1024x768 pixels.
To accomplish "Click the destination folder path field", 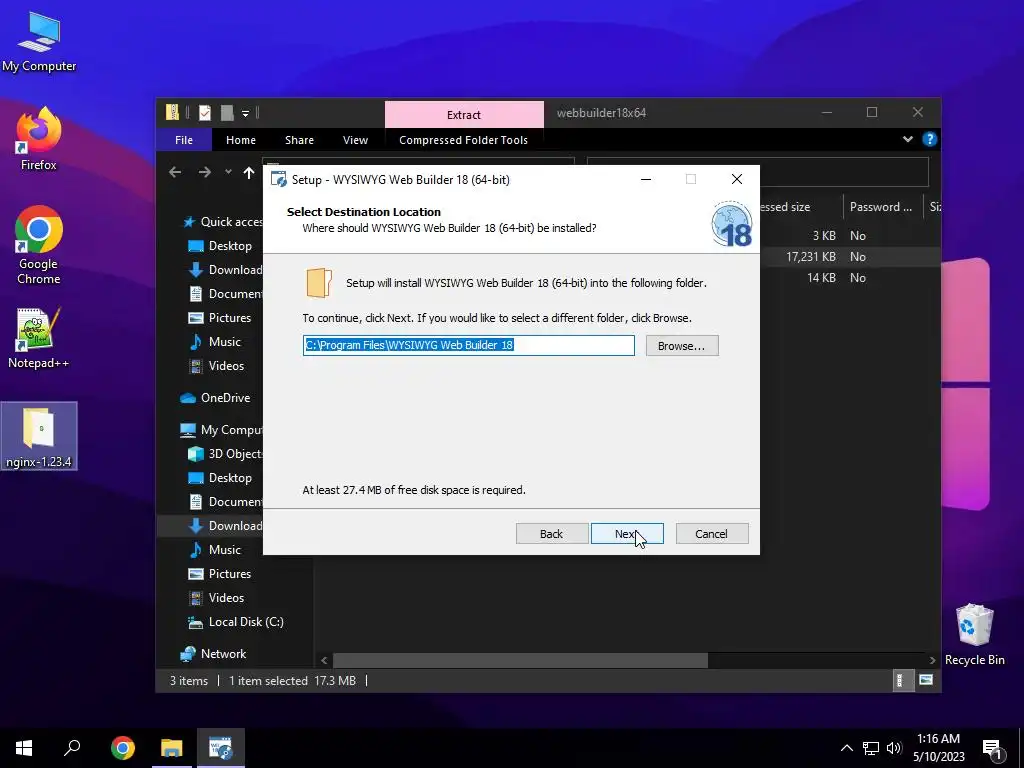I will [x=468, y=345].
